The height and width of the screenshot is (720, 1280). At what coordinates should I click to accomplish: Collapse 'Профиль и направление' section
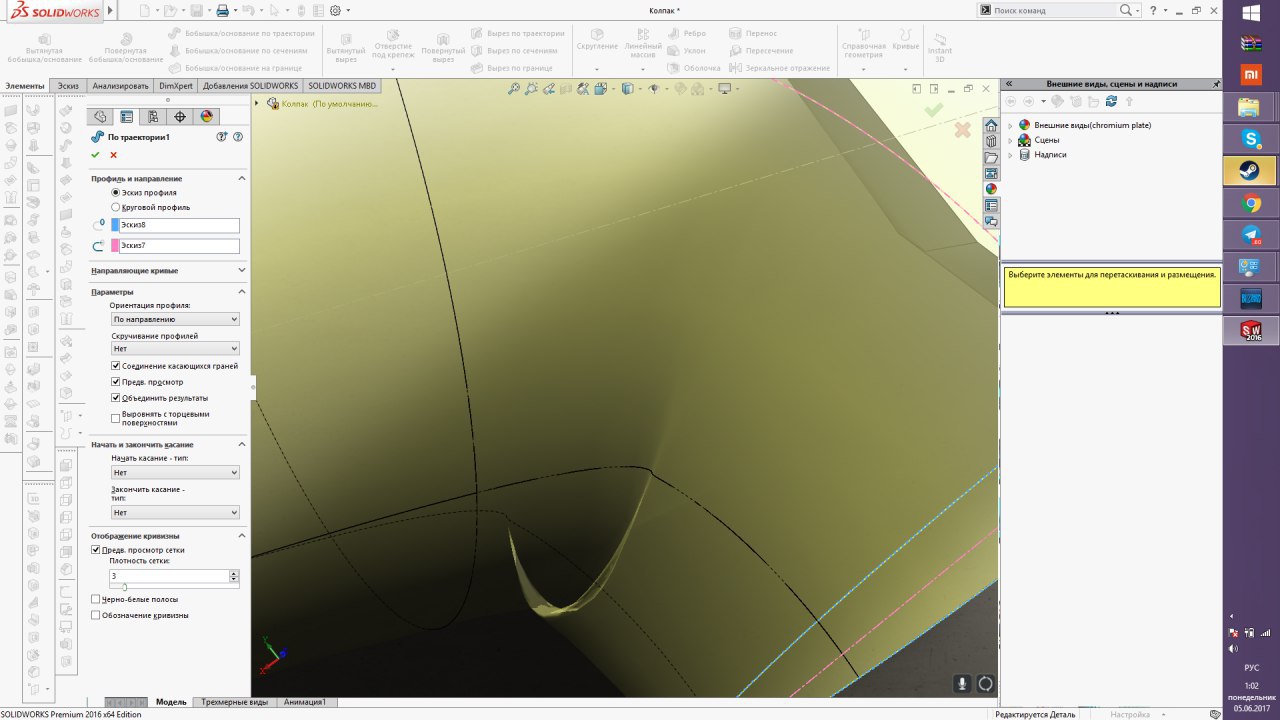click(x=242, y=178)
